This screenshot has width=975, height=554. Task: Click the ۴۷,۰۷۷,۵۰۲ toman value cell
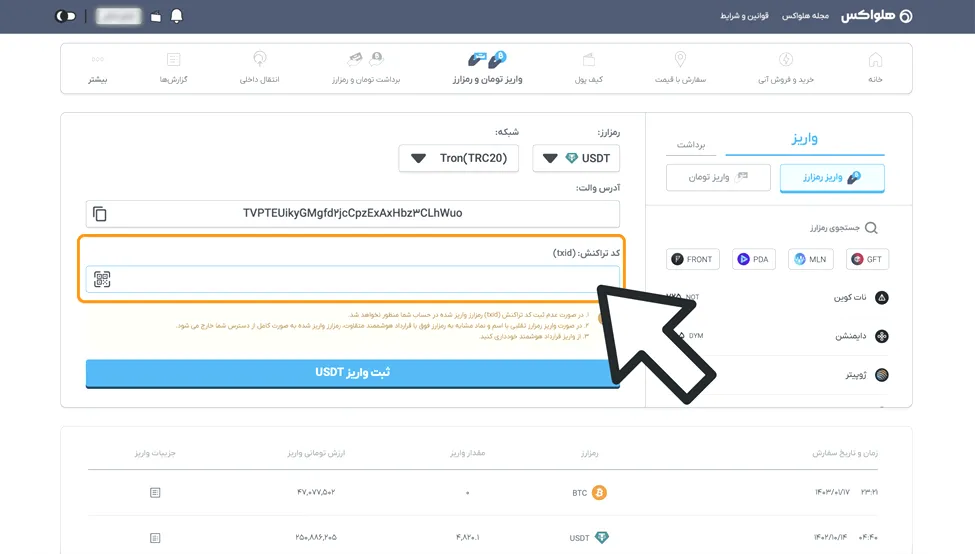coord(316,492)
